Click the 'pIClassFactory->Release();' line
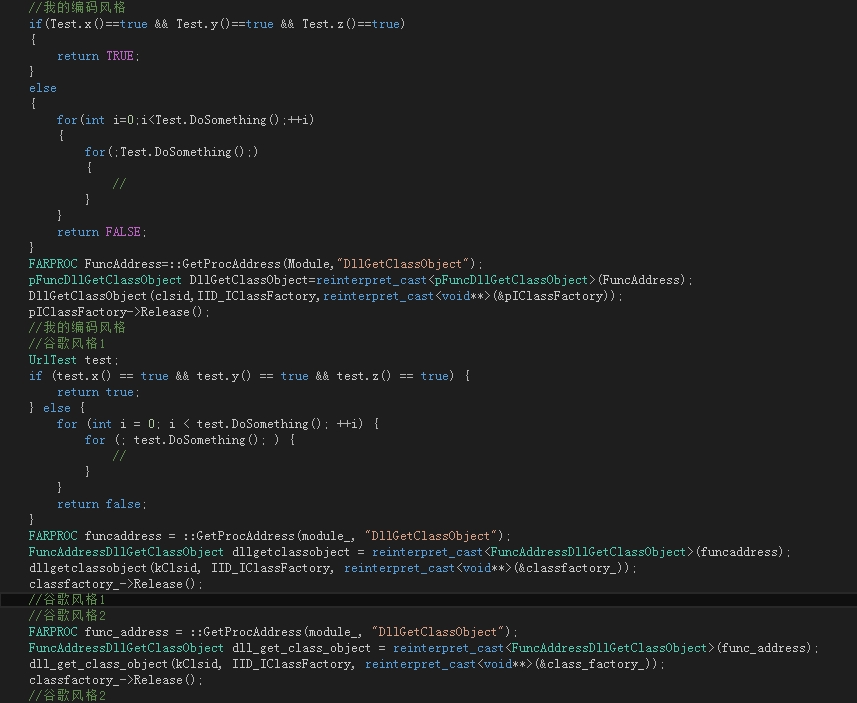The height and width of the screenshot is (703, 857). click(119, 312)
